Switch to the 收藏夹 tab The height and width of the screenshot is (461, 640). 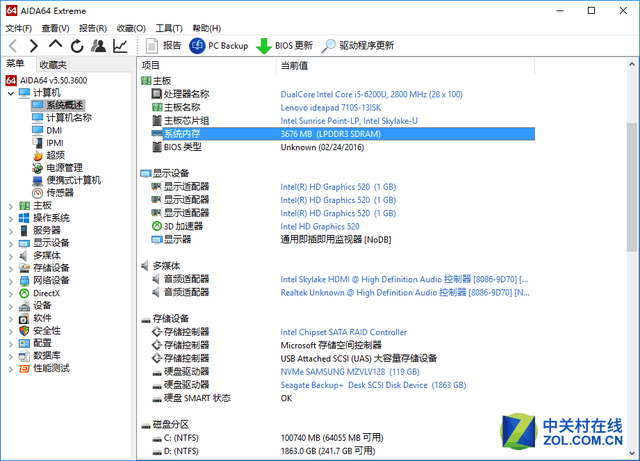point(53,65)
